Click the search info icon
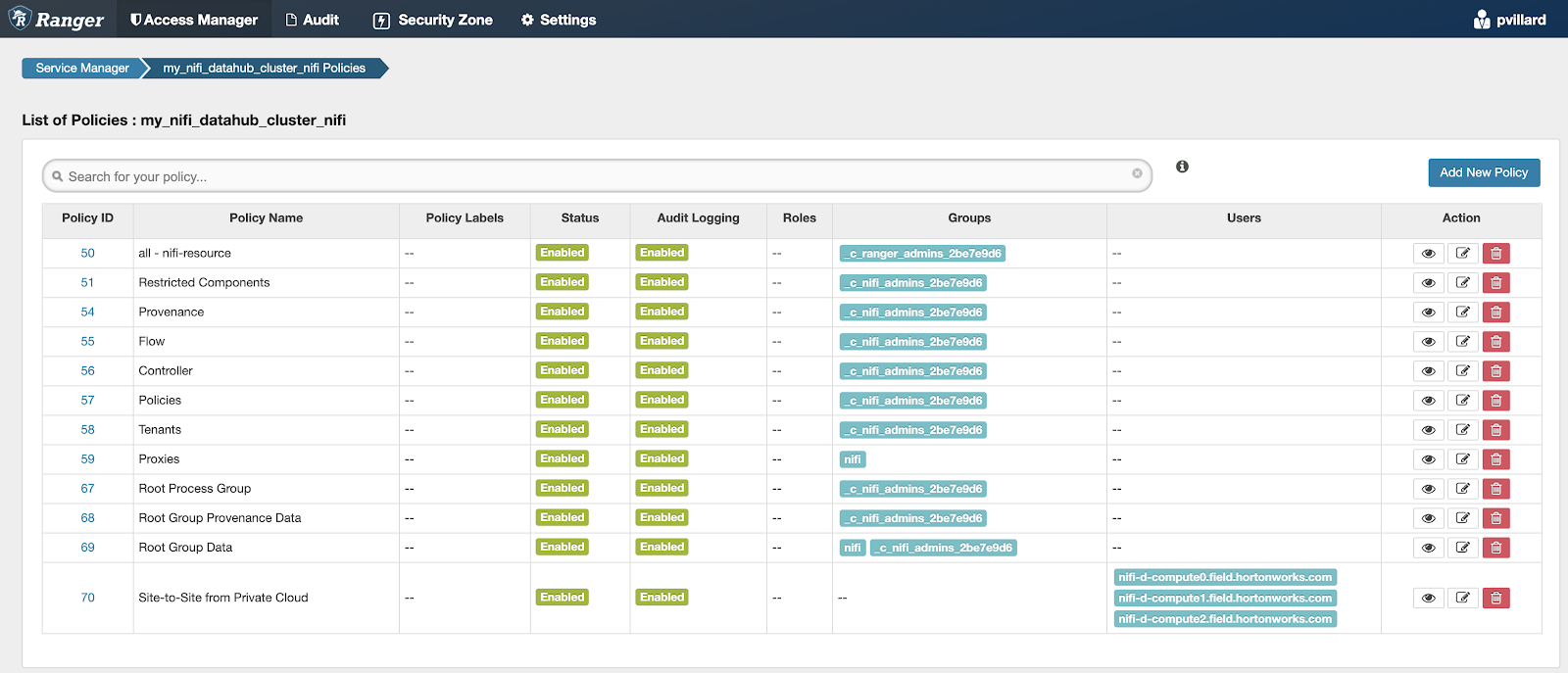 [x=1182, y=167]
